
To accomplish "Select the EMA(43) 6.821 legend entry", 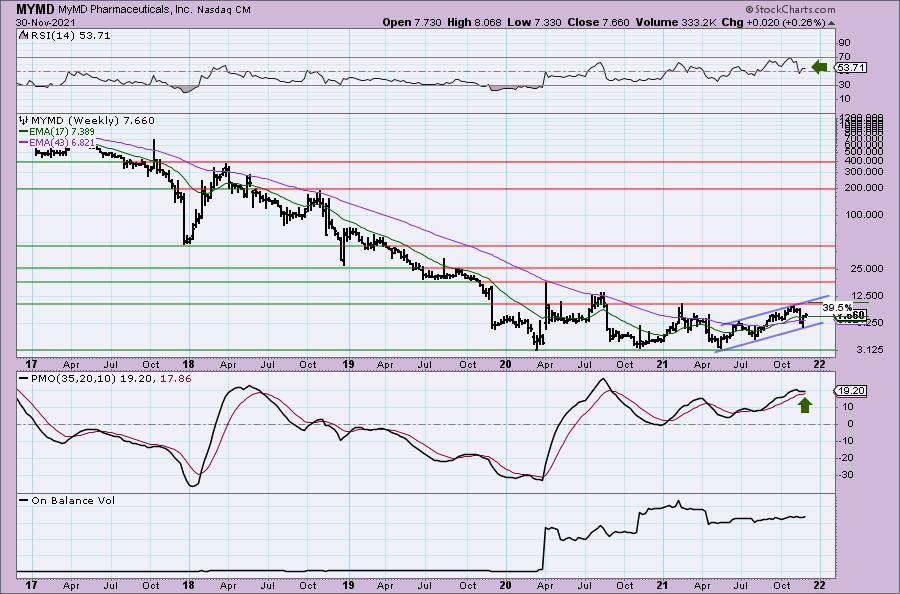I will coord(57,142).
